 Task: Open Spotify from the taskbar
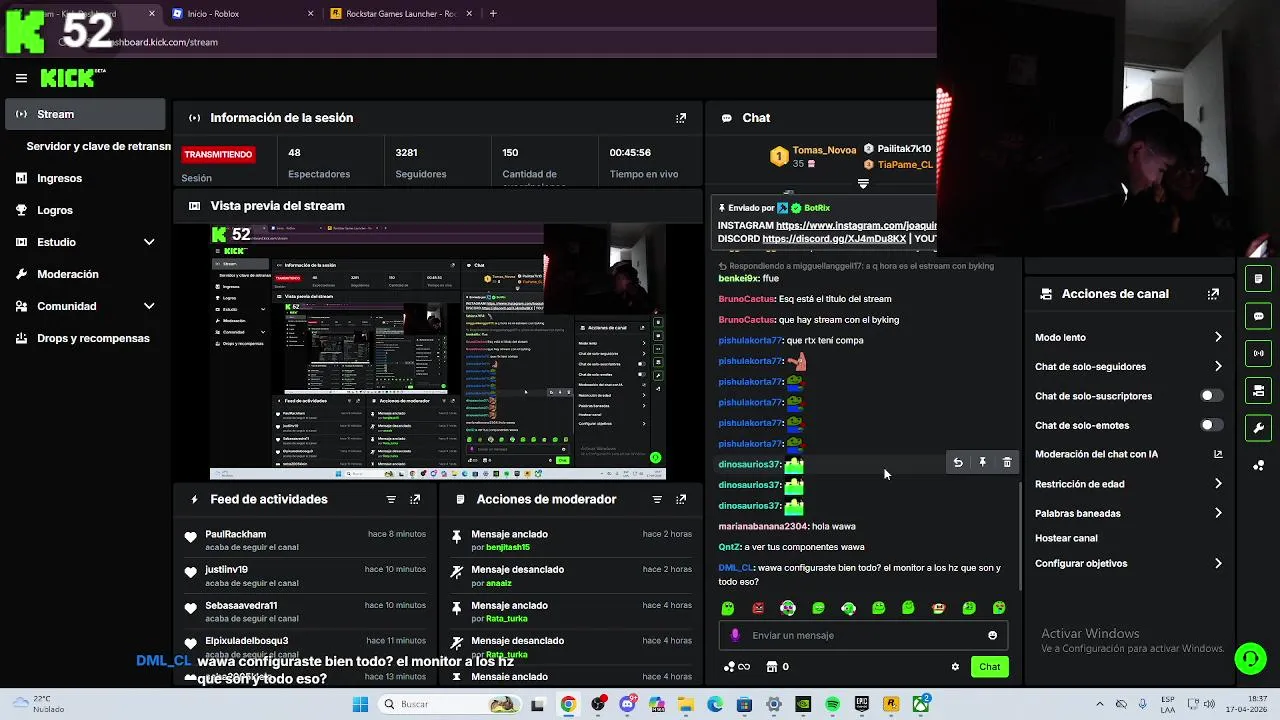coord(832,704)
